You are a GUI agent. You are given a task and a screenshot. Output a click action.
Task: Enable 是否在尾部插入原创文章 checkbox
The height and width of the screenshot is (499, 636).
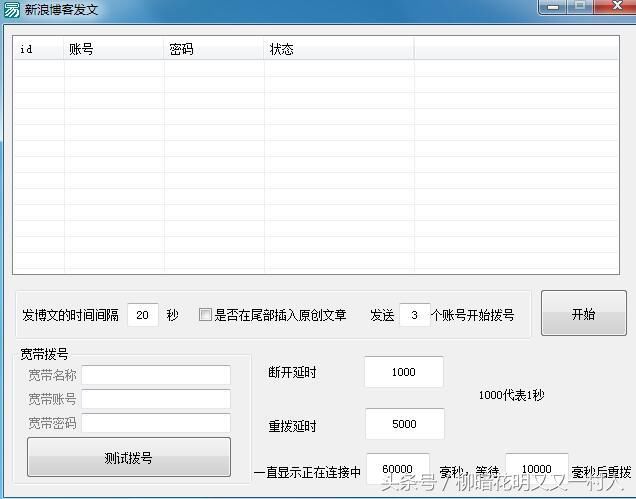(x=205, y=314)
